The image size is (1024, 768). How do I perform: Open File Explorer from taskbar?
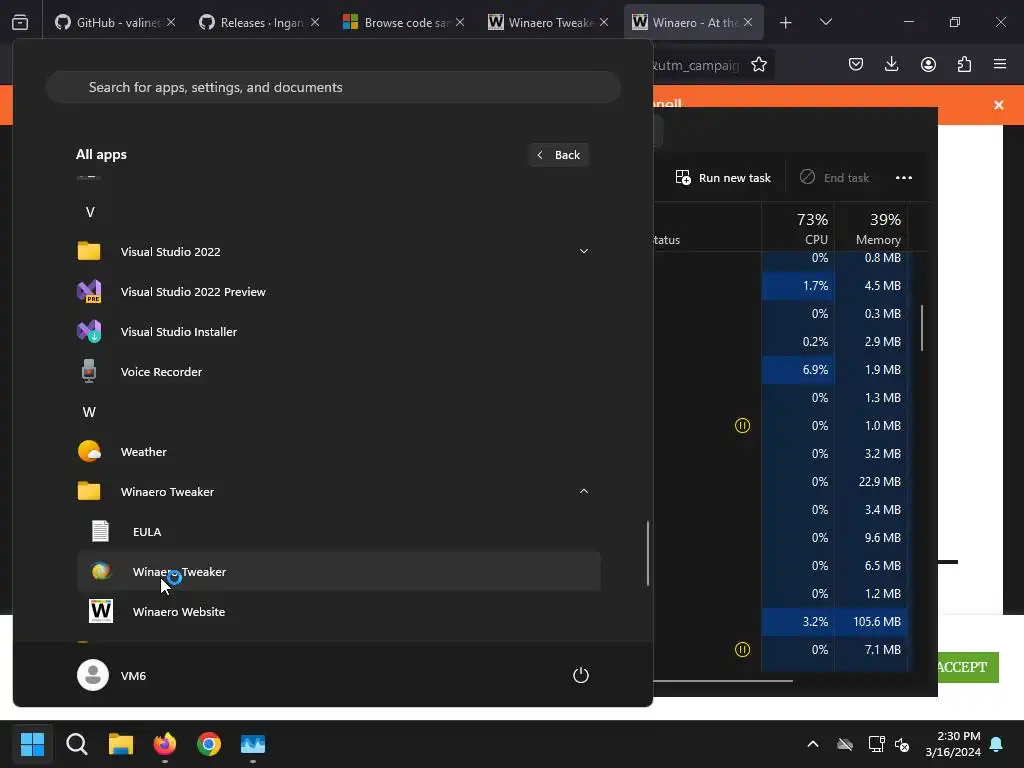(x=121, y=744)
